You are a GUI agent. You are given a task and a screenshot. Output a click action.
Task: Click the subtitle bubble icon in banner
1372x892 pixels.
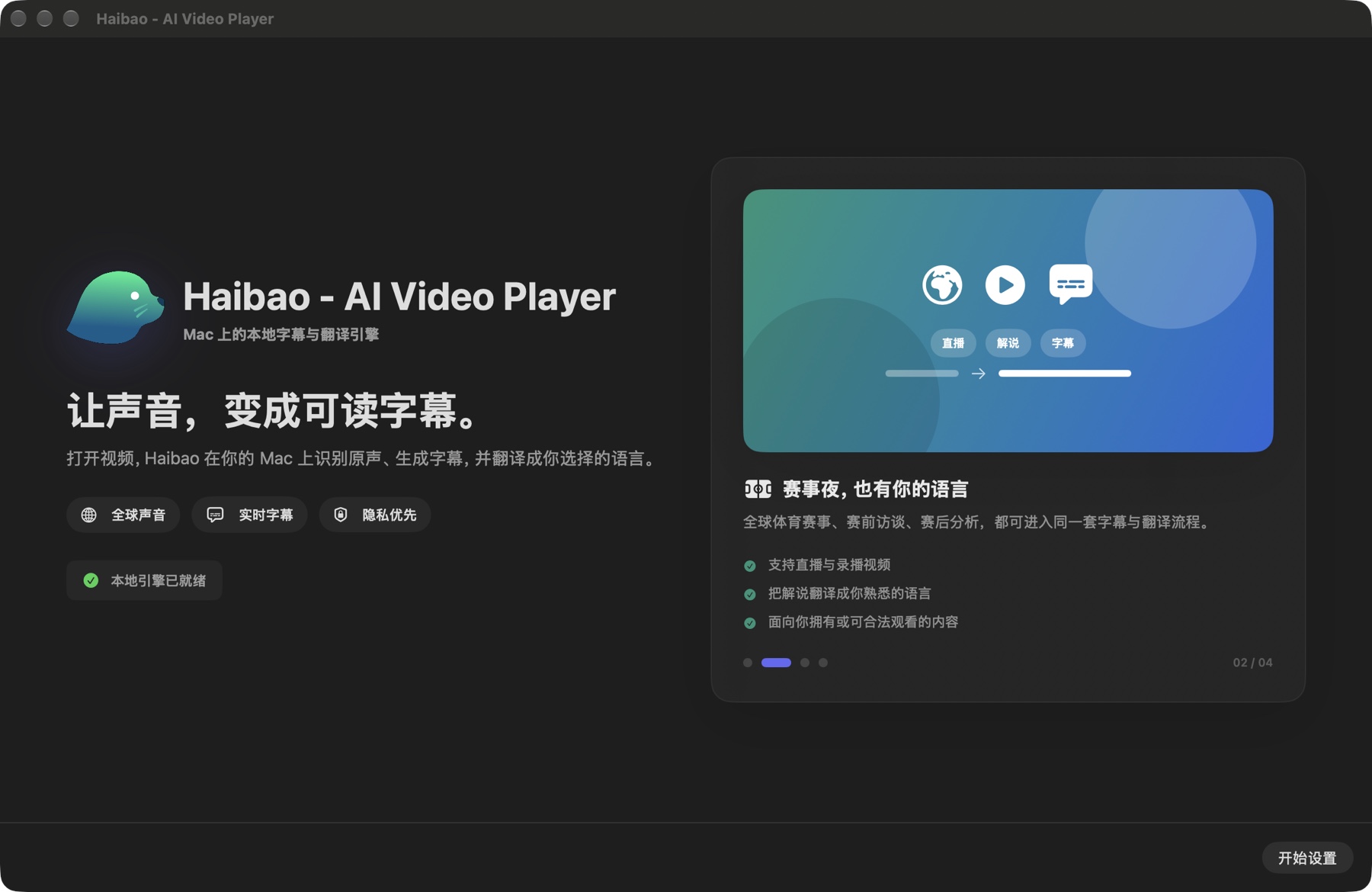(x=1070, y=284)
